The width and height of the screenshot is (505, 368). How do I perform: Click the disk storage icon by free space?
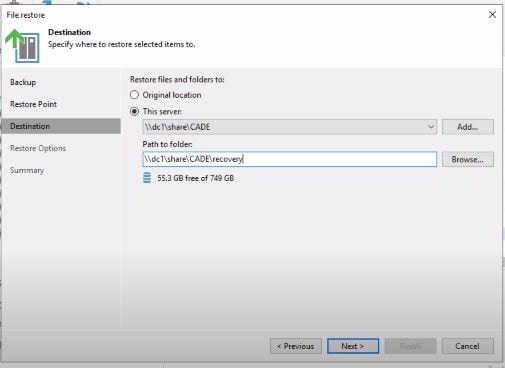tap(147, 178)
